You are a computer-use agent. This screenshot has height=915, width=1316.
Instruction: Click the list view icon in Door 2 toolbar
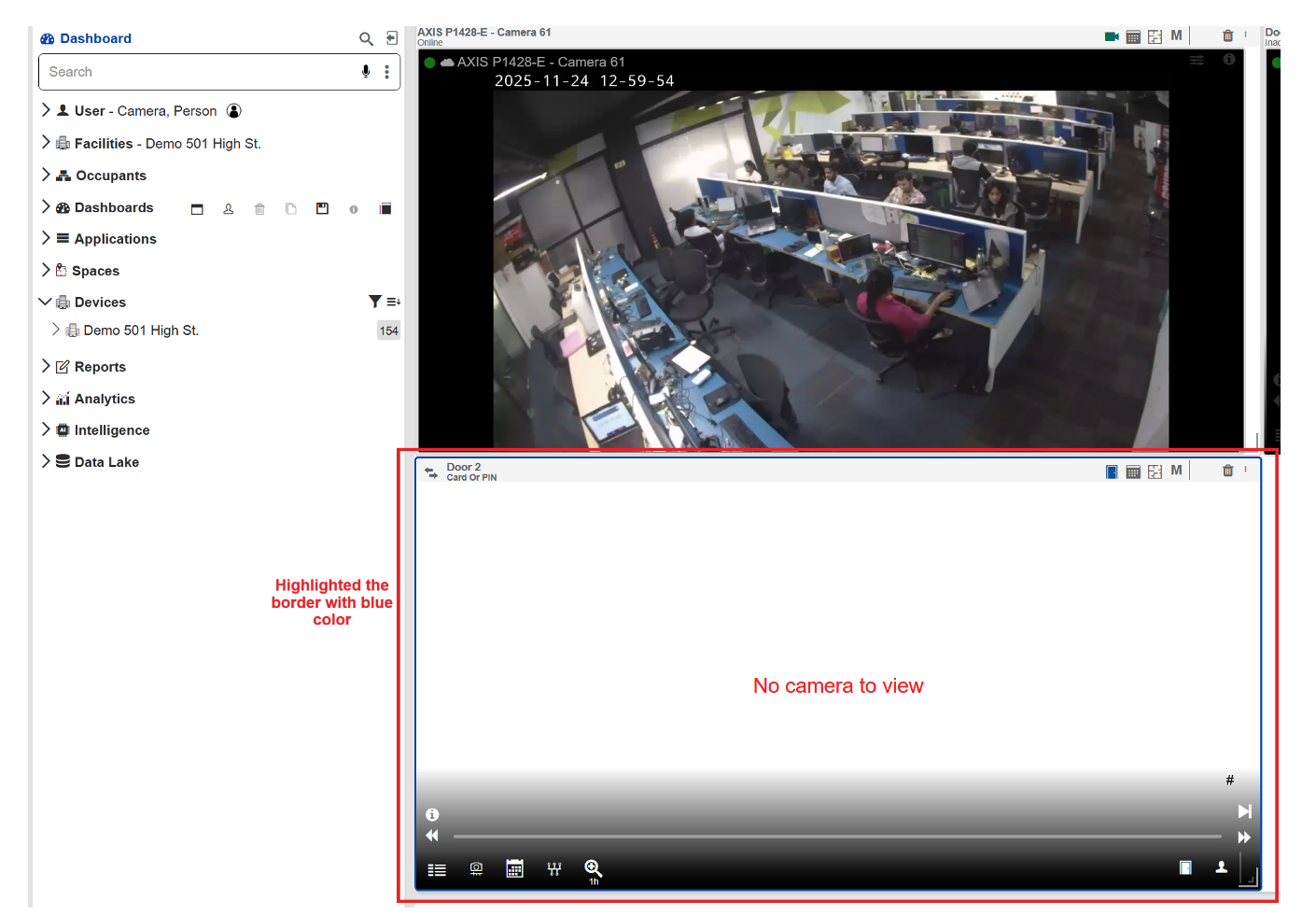[x=437, y=869]
